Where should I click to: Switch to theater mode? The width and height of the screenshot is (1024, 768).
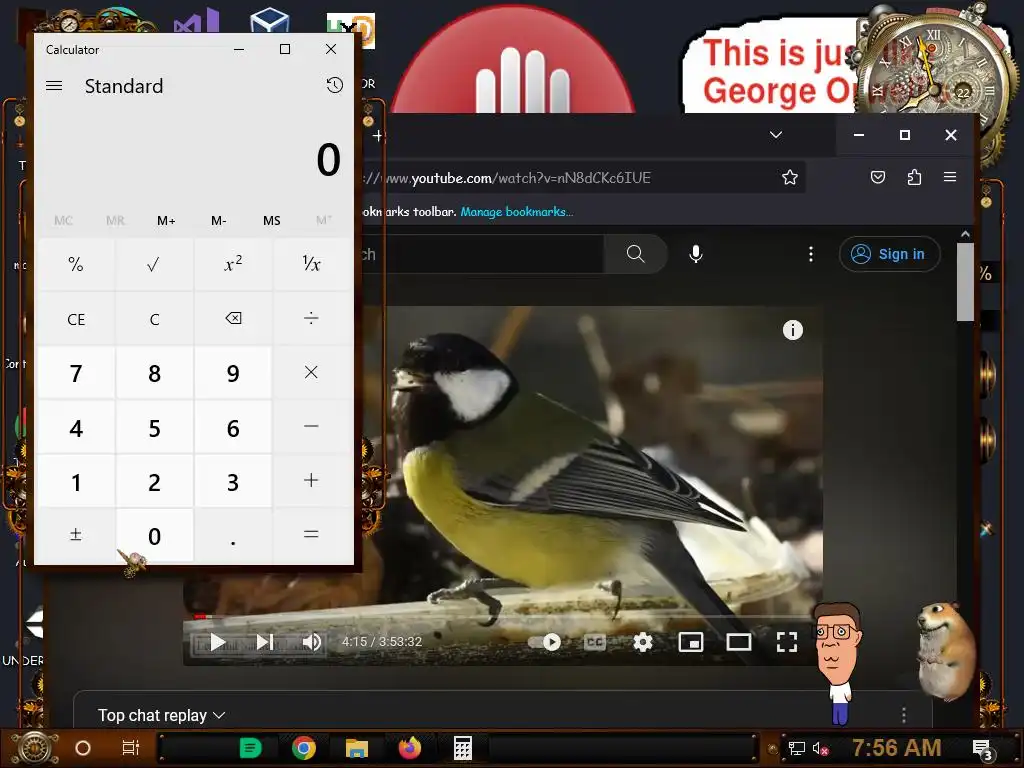tap(738, 643)
